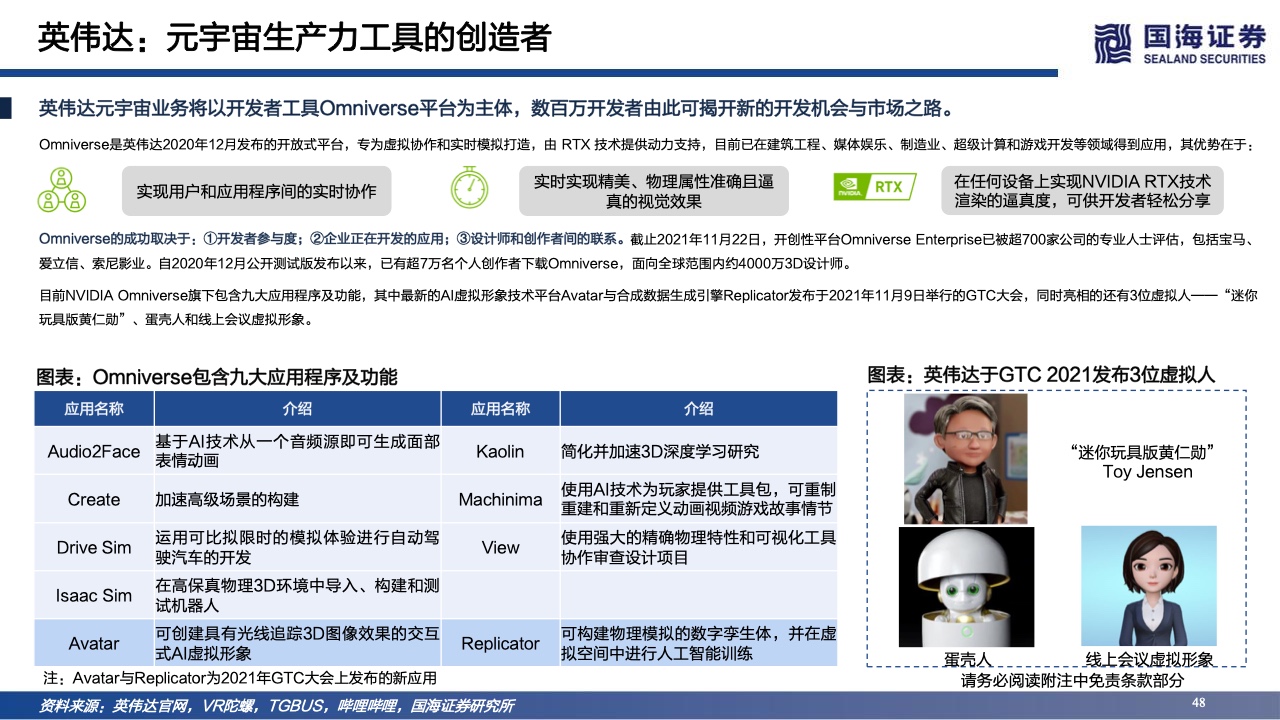Click the first 应用名称 column header
This screenshot has height=720, width=1280.
pos(94,409)
